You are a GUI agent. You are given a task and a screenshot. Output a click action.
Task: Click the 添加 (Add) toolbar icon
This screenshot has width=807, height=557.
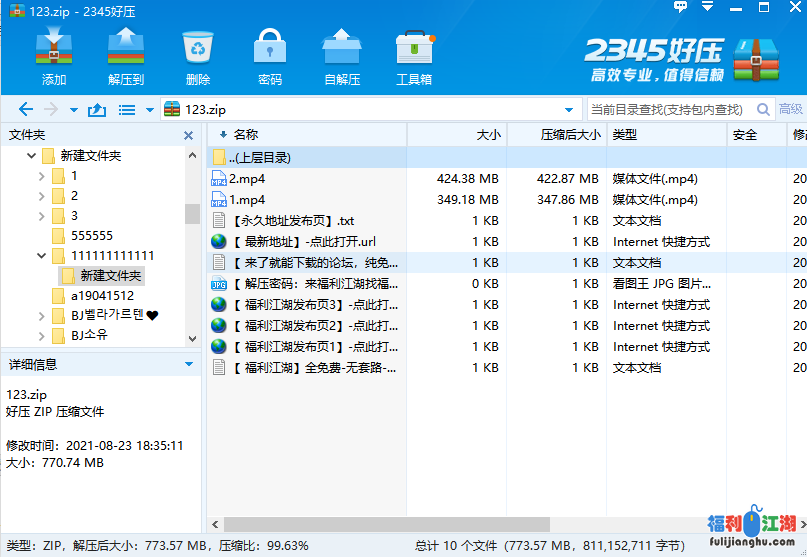[54, 56]
